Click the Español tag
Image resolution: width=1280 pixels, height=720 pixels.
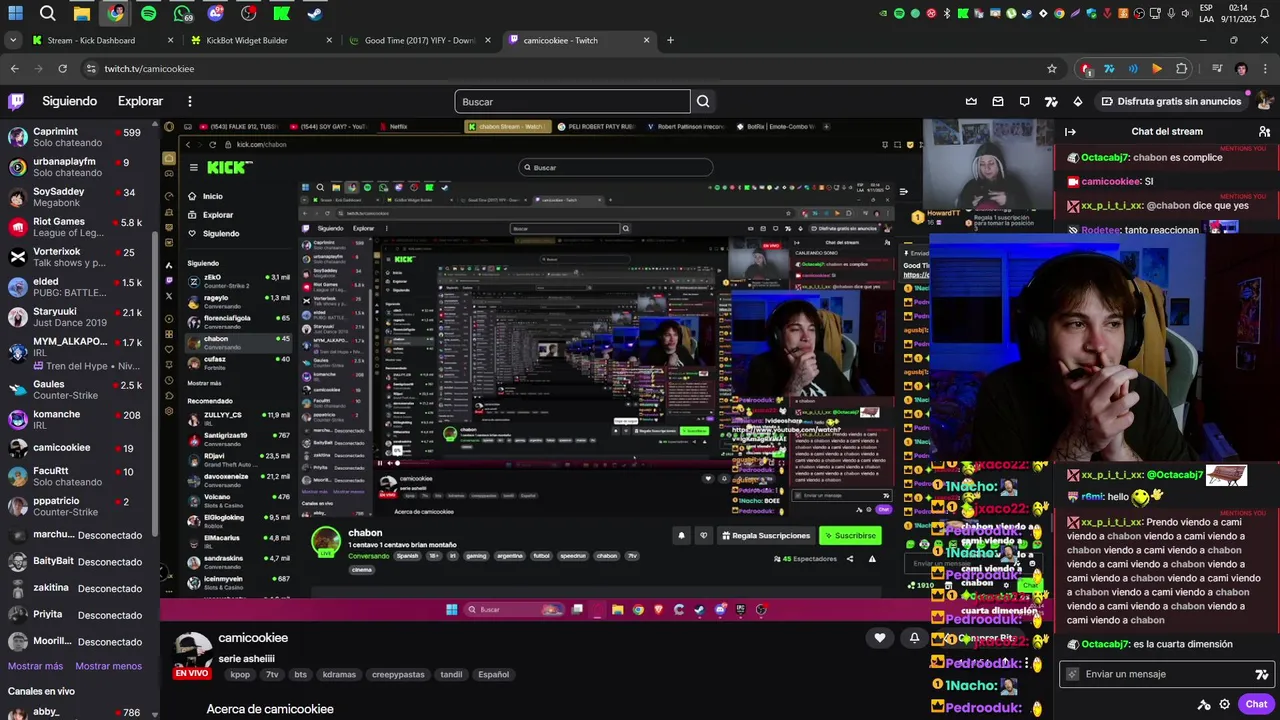pos(493,675)
